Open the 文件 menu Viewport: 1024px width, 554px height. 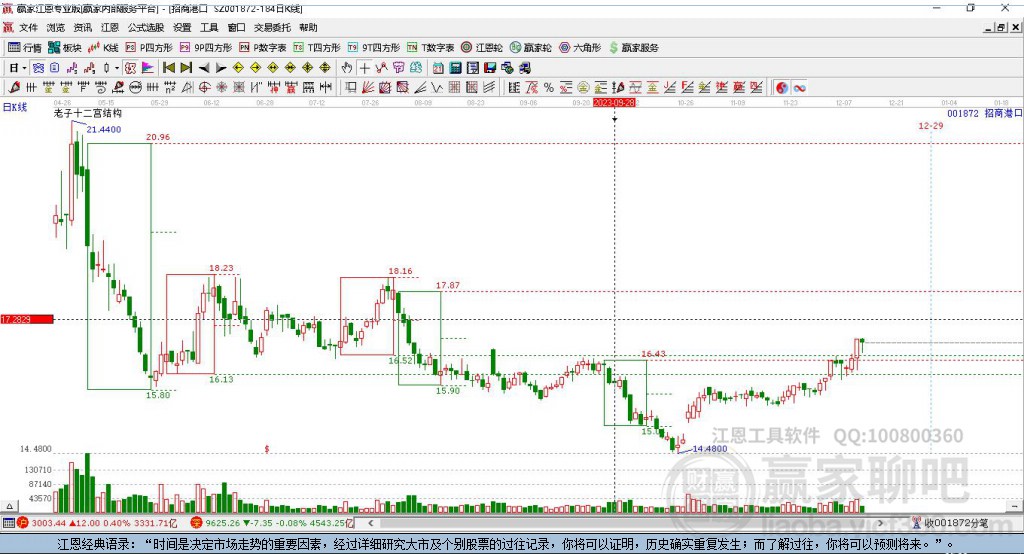(x=28, y=27)
